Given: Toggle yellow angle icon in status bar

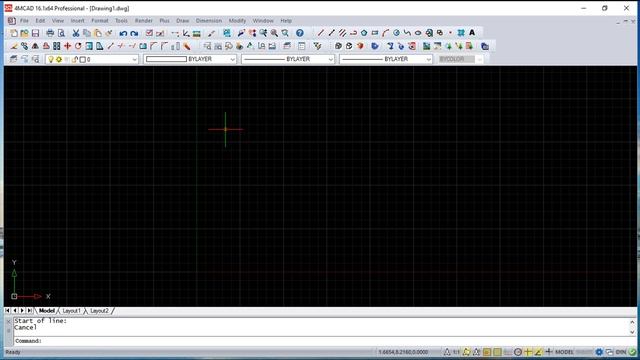Looking at the screenshot, I should [538, 352].
